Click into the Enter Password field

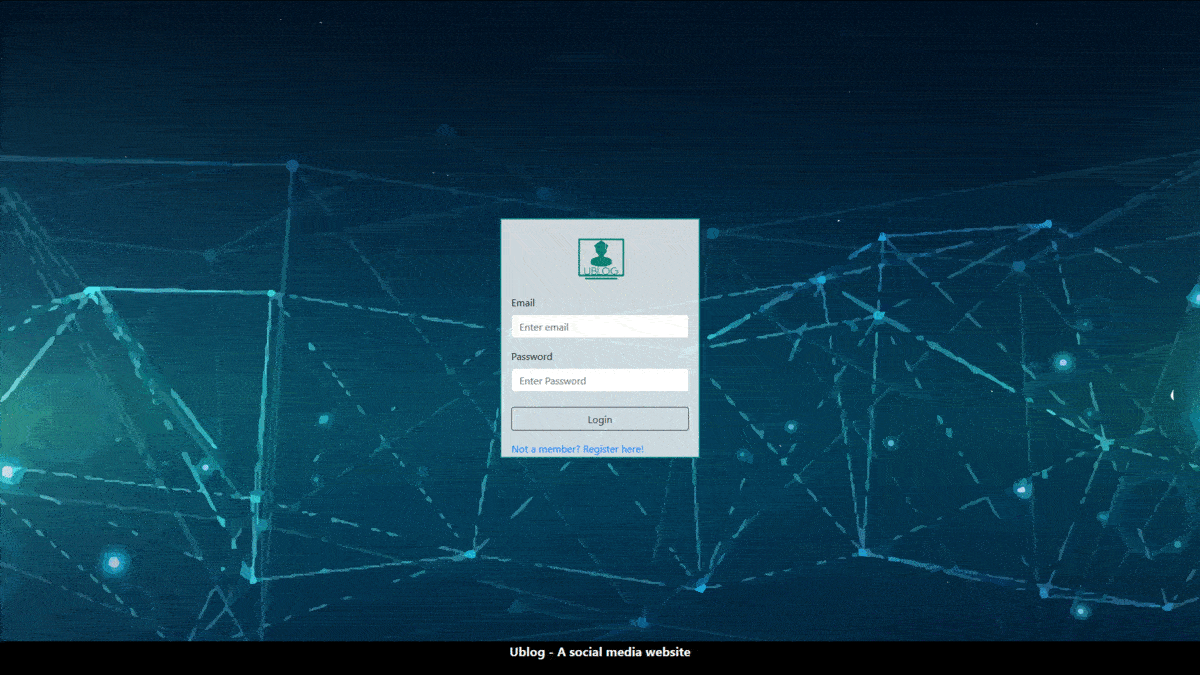(599, 381)
